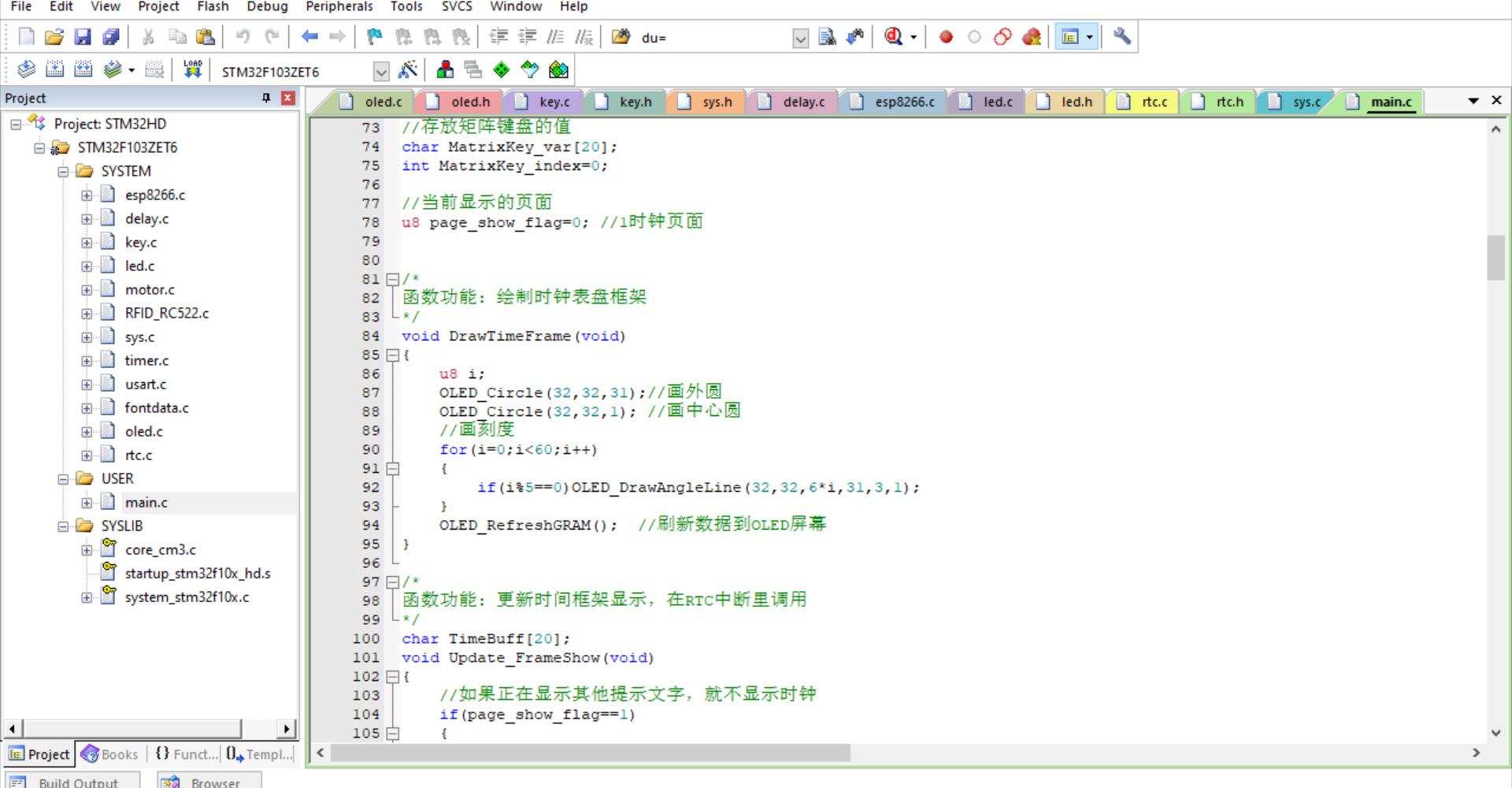The width and height of the screenshot is (1512, 788).
Task: Click the find text input field
Action: [714, 38]
